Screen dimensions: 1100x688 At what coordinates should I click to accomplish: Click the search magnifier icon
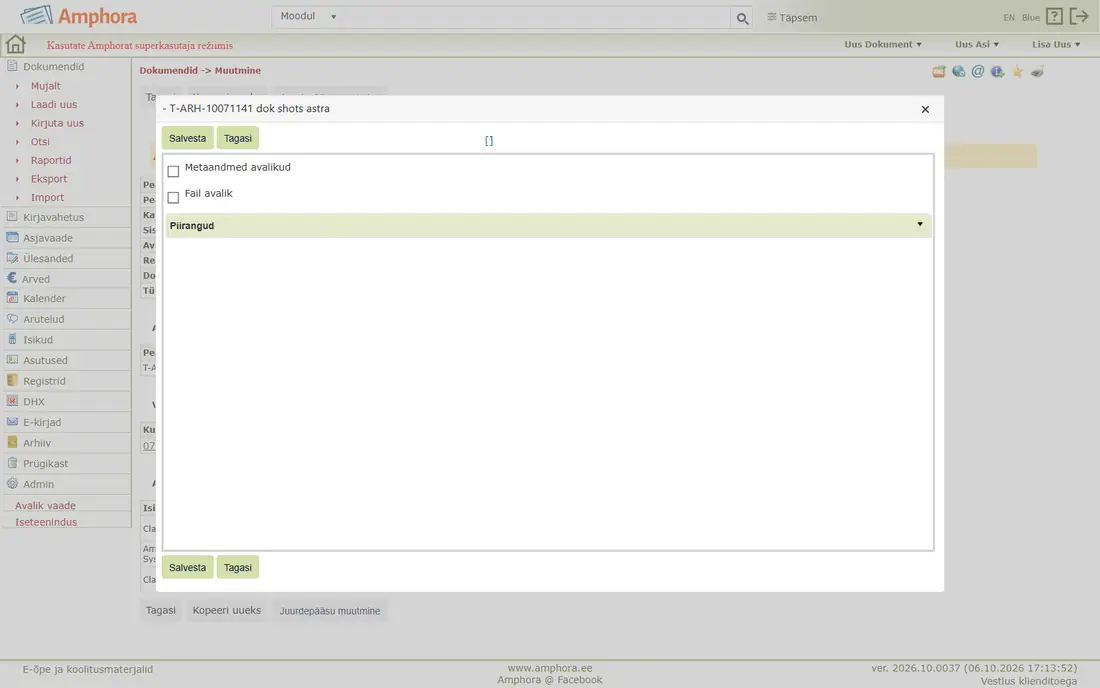[x=742, y=18]
